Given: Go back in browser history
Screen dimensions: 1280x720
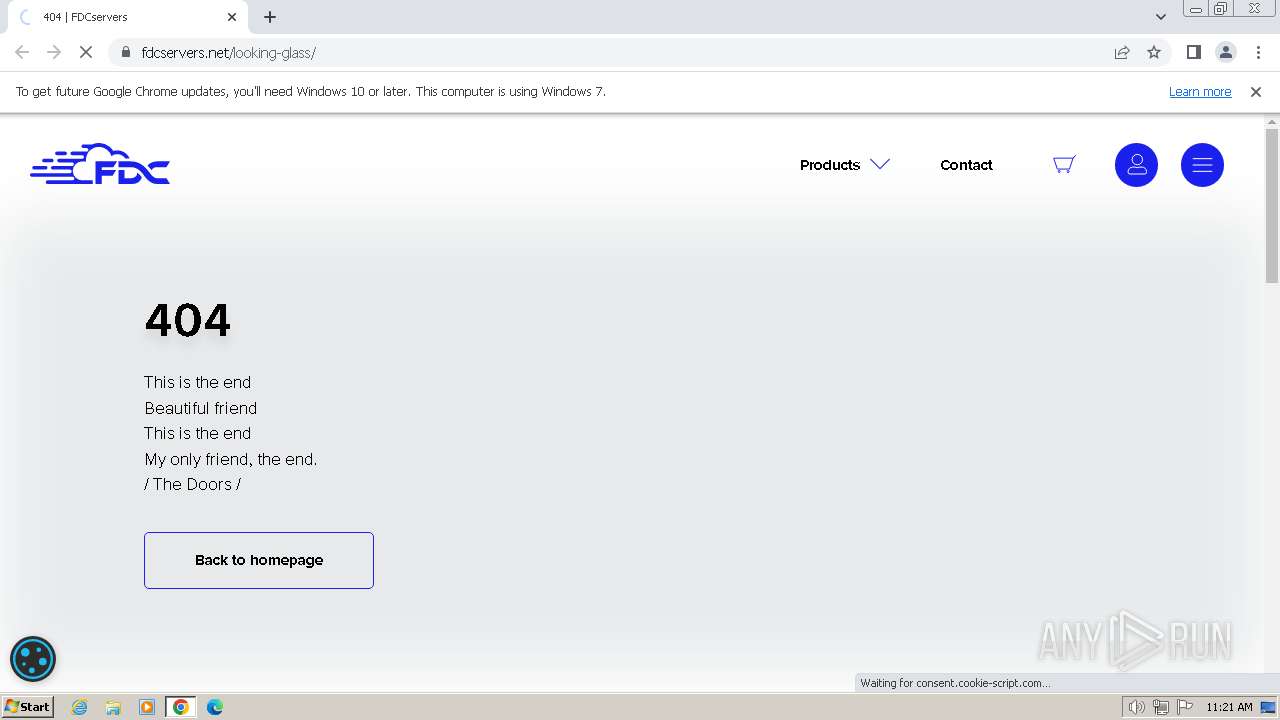Looking at the screenshot, I should click(22, 52).
